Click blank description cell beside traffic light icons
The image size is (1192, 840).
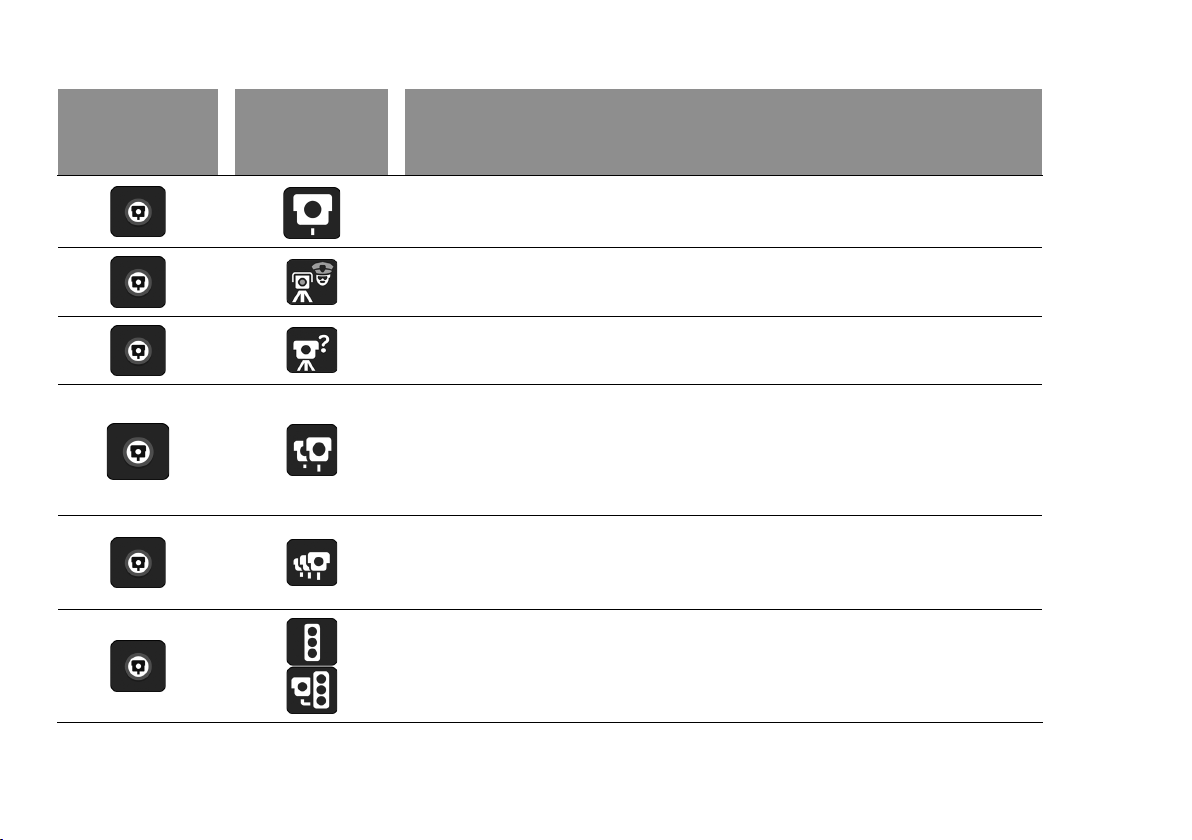tap(723, 666)
